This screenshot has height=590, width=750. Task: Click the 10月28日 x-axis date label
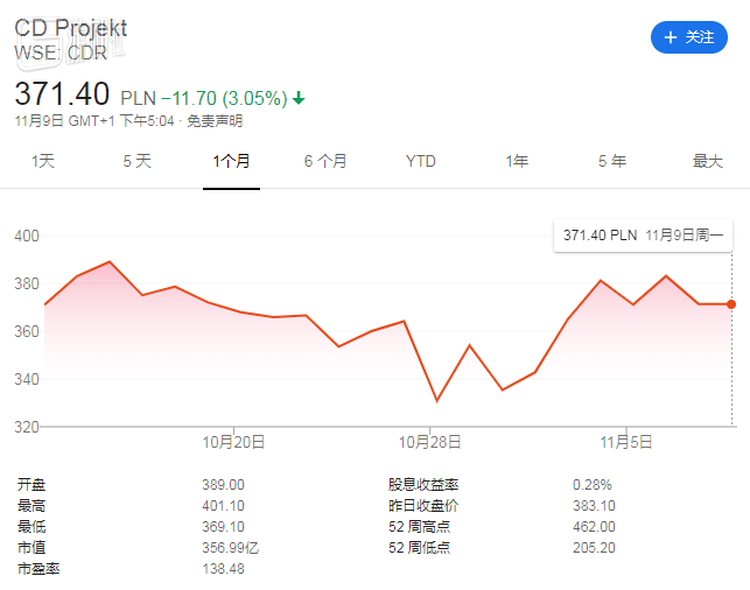pyautogui.click(x=429, y=441)
